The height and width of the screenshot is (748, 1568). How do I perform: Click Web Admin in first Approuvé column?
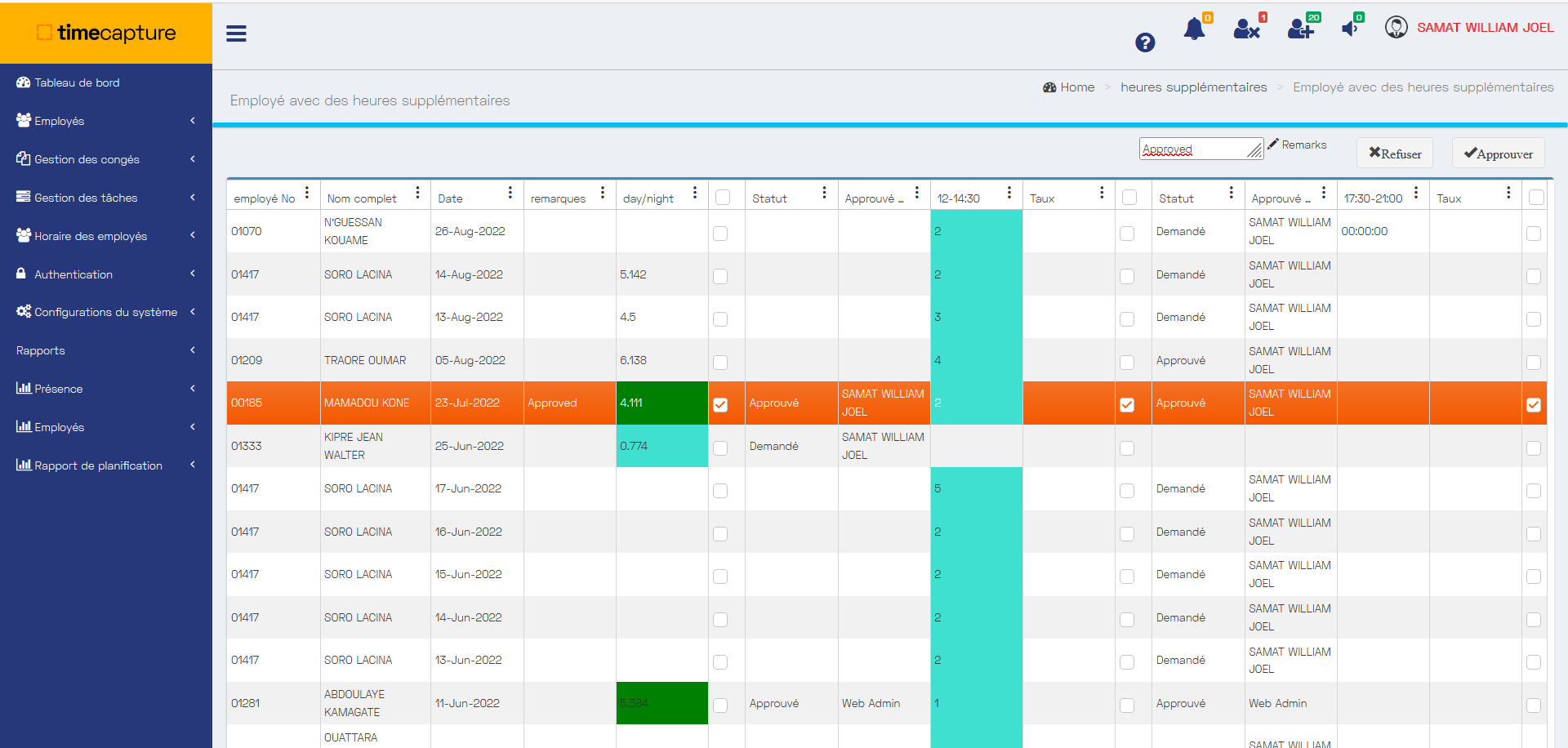(871, 703)
